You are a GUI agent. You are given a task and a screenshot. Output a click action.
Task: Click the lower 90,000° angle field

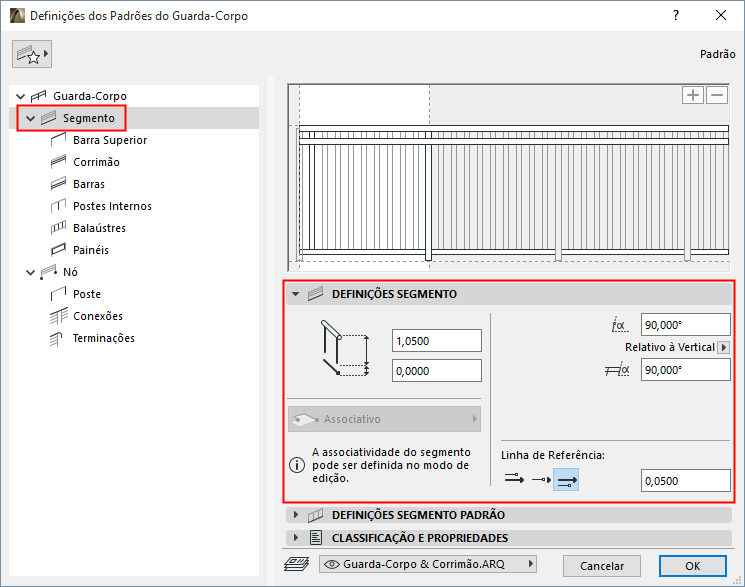pyautogui.click(x=686, y=370)
